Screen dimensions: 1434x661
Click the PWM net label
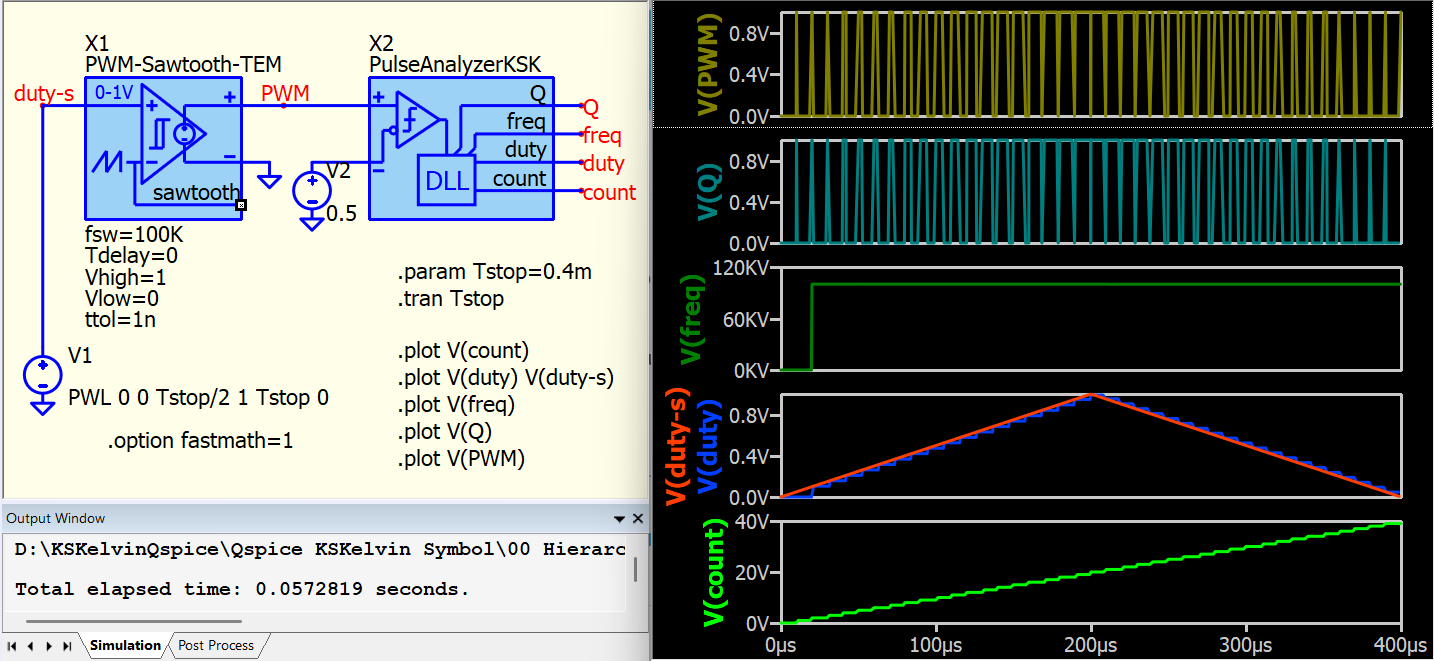click(285, 94)
